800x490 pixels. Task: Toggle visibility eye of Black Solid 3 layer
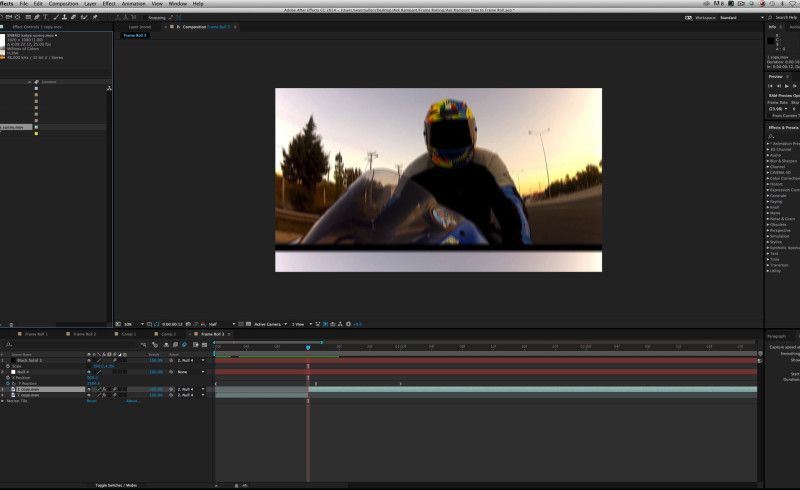[x=89, y=360]
